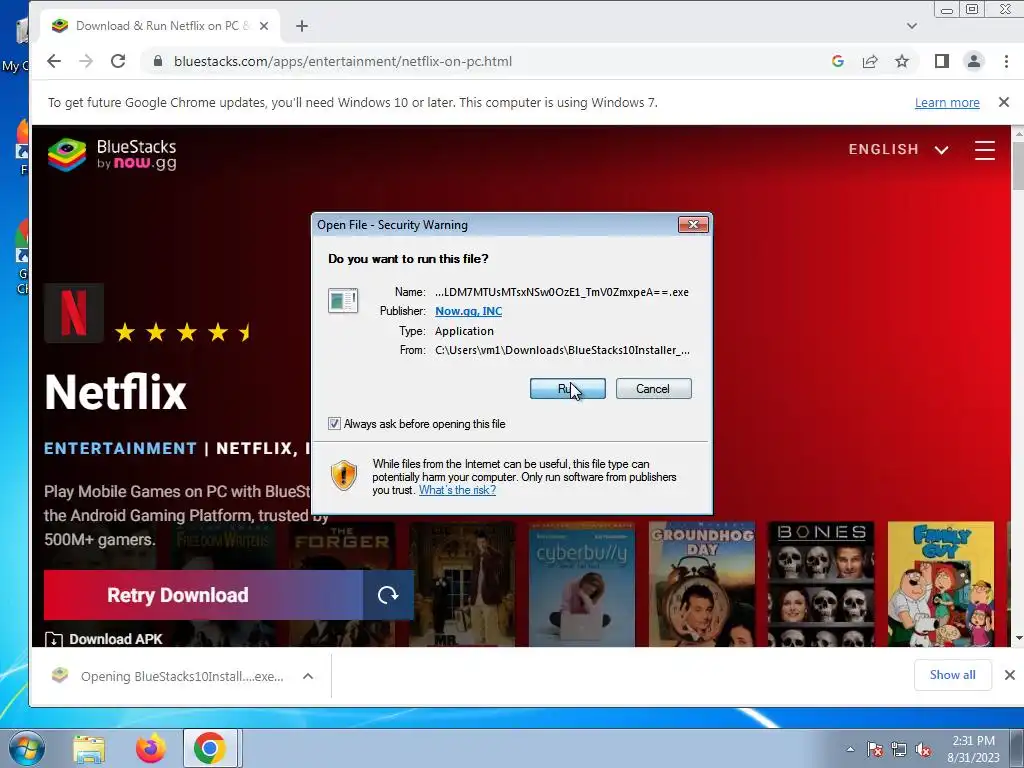Open the Windows Start button

26,748
